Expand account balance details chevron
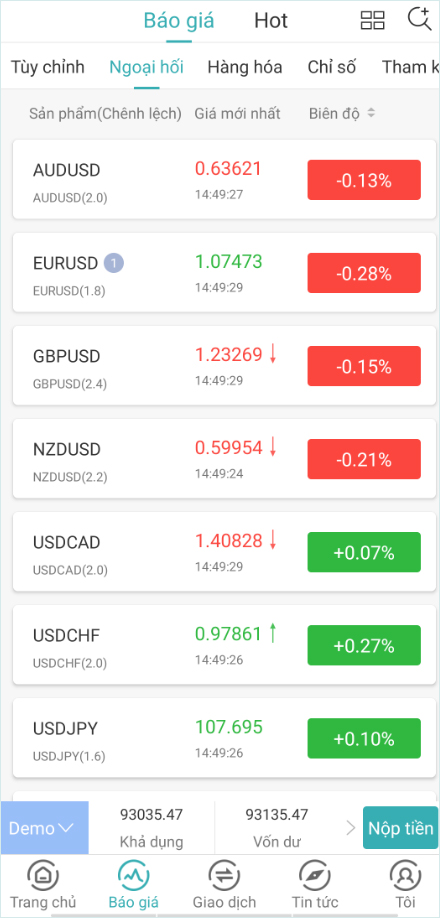 point(350,828)
